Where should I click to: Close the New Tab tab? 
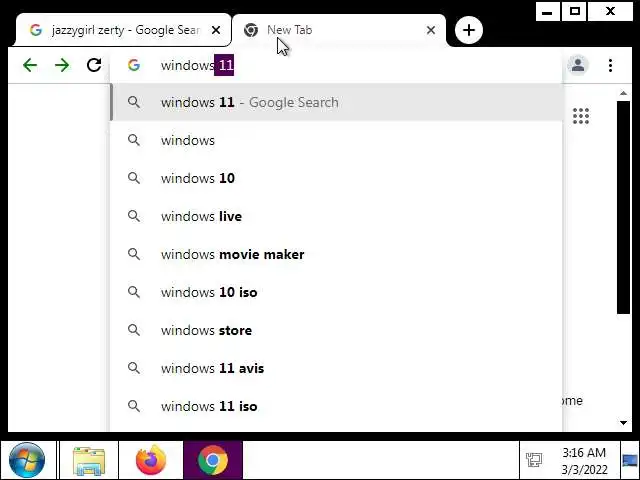tap(431, 30)
